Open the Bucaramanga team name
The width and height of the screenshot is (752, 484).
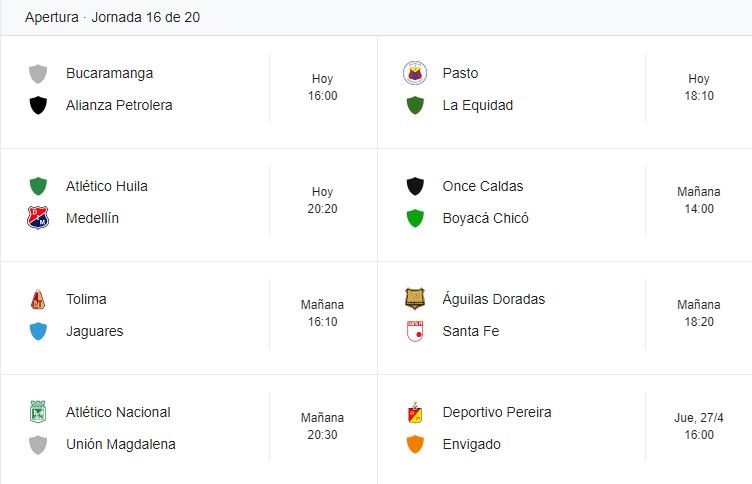[109, 73]
